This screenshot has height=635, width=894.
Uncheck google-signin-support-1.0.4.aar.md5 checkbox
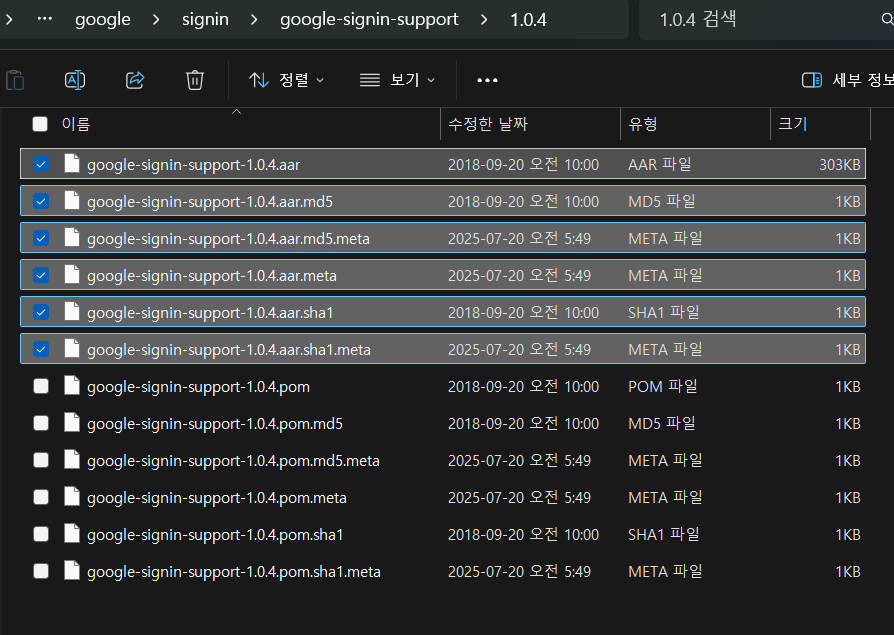40,201
